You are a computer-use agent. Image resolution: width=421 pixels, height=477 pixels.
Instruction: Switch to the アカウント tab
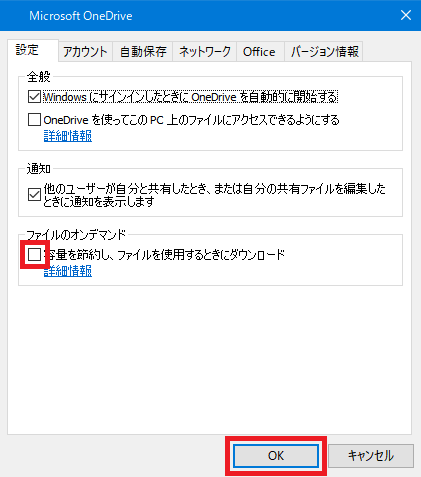coord(85,52)
